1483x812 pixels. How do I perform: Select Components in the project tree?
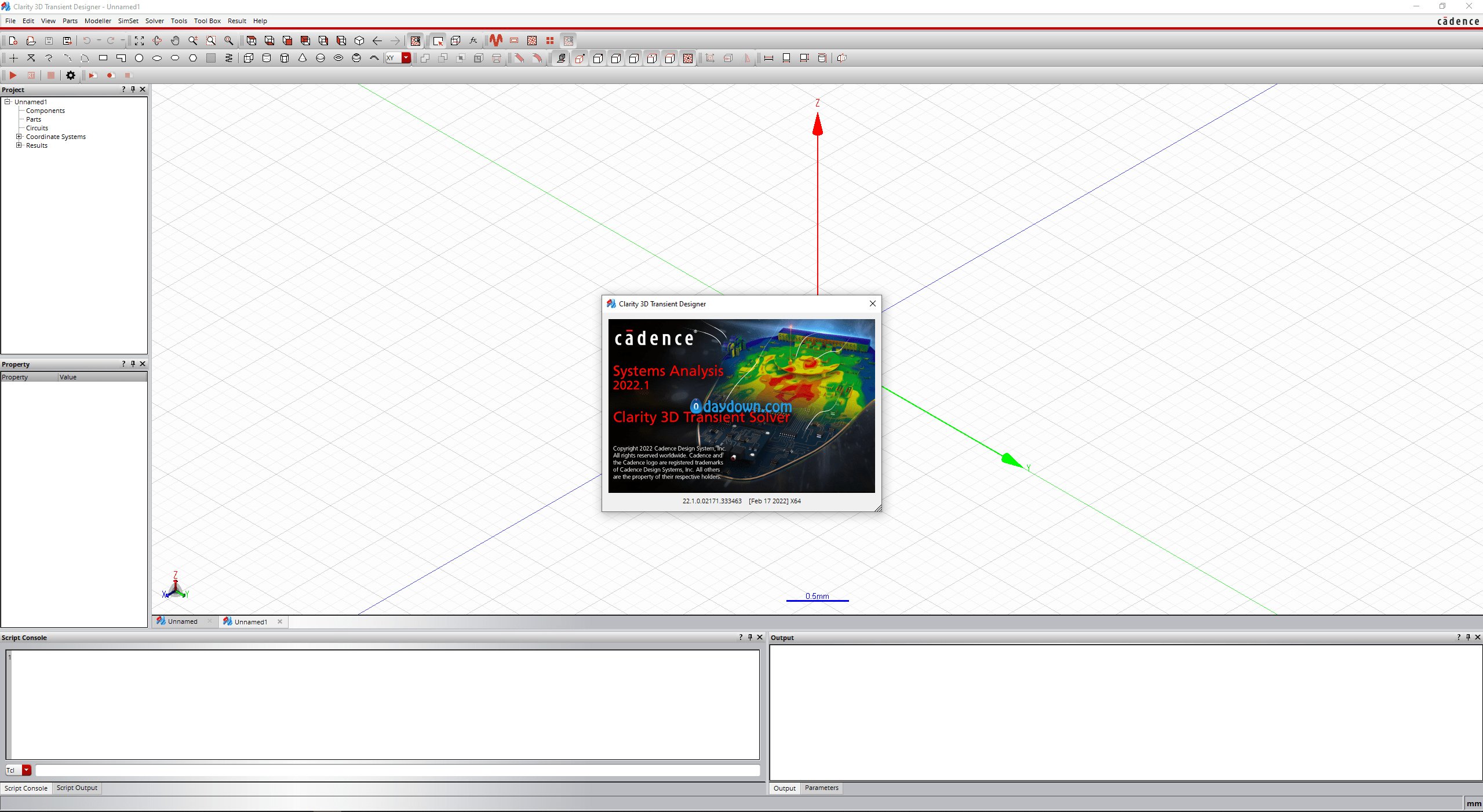(x=45, y=111)
